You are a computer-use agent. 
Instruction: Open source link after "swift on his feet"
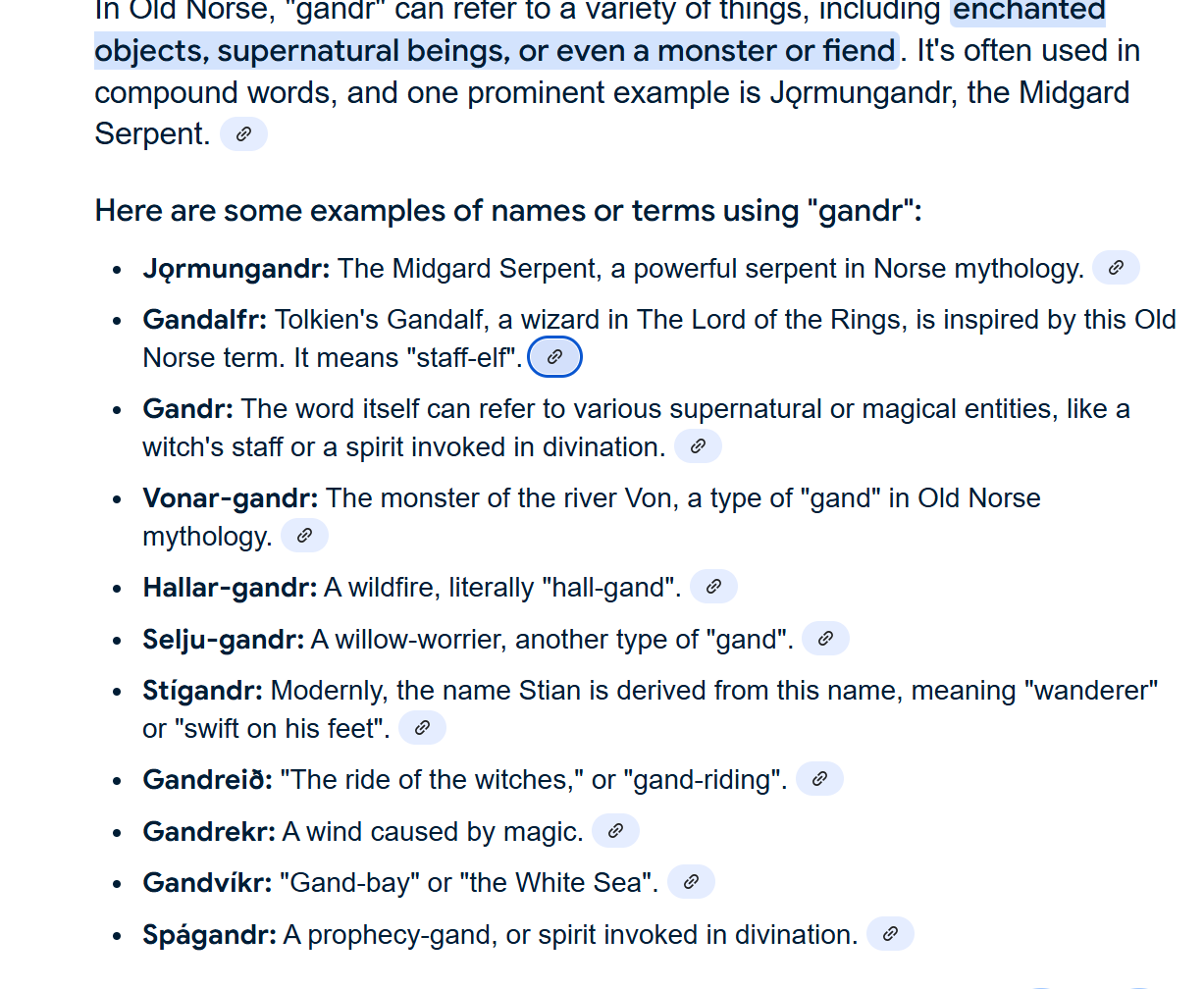tap(422, 728)
